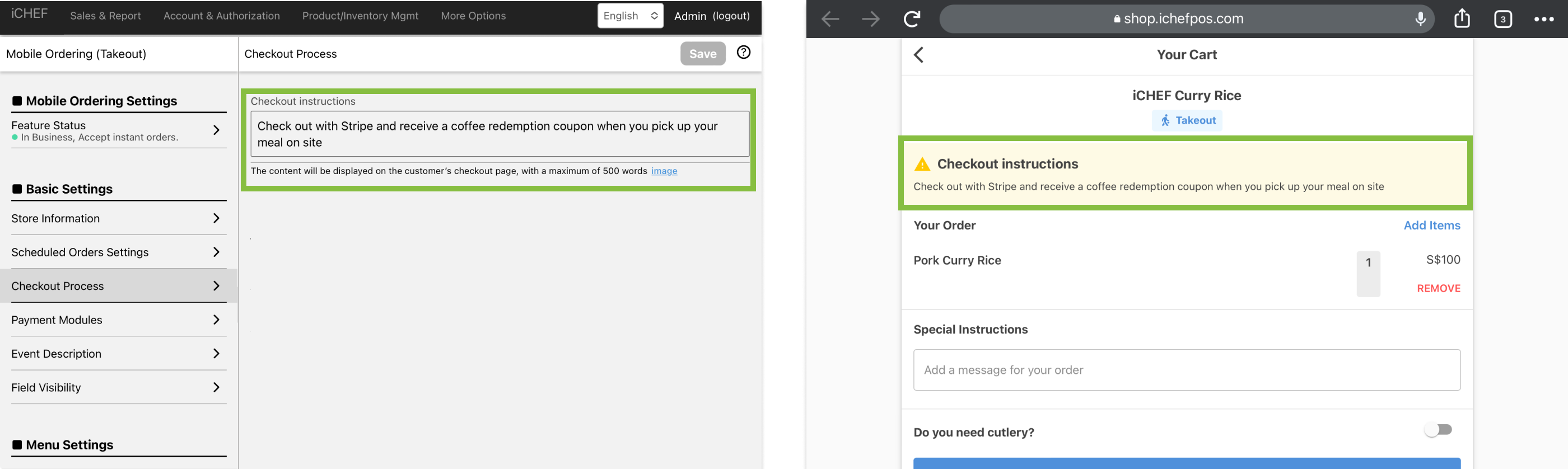Click the Special Instructions message field
Screen dimensions: 1568x469
pos(1186,370)
